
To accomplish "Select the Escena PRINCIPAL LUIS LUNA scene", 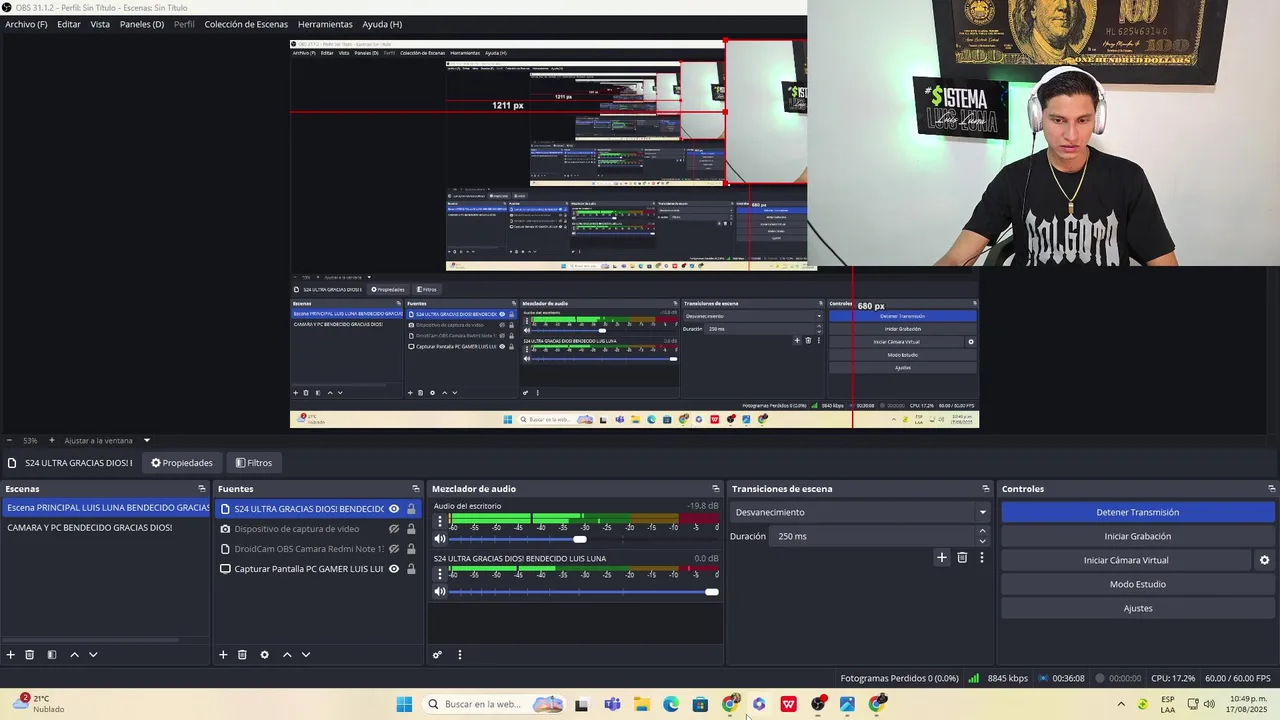I will pos(105,508).
